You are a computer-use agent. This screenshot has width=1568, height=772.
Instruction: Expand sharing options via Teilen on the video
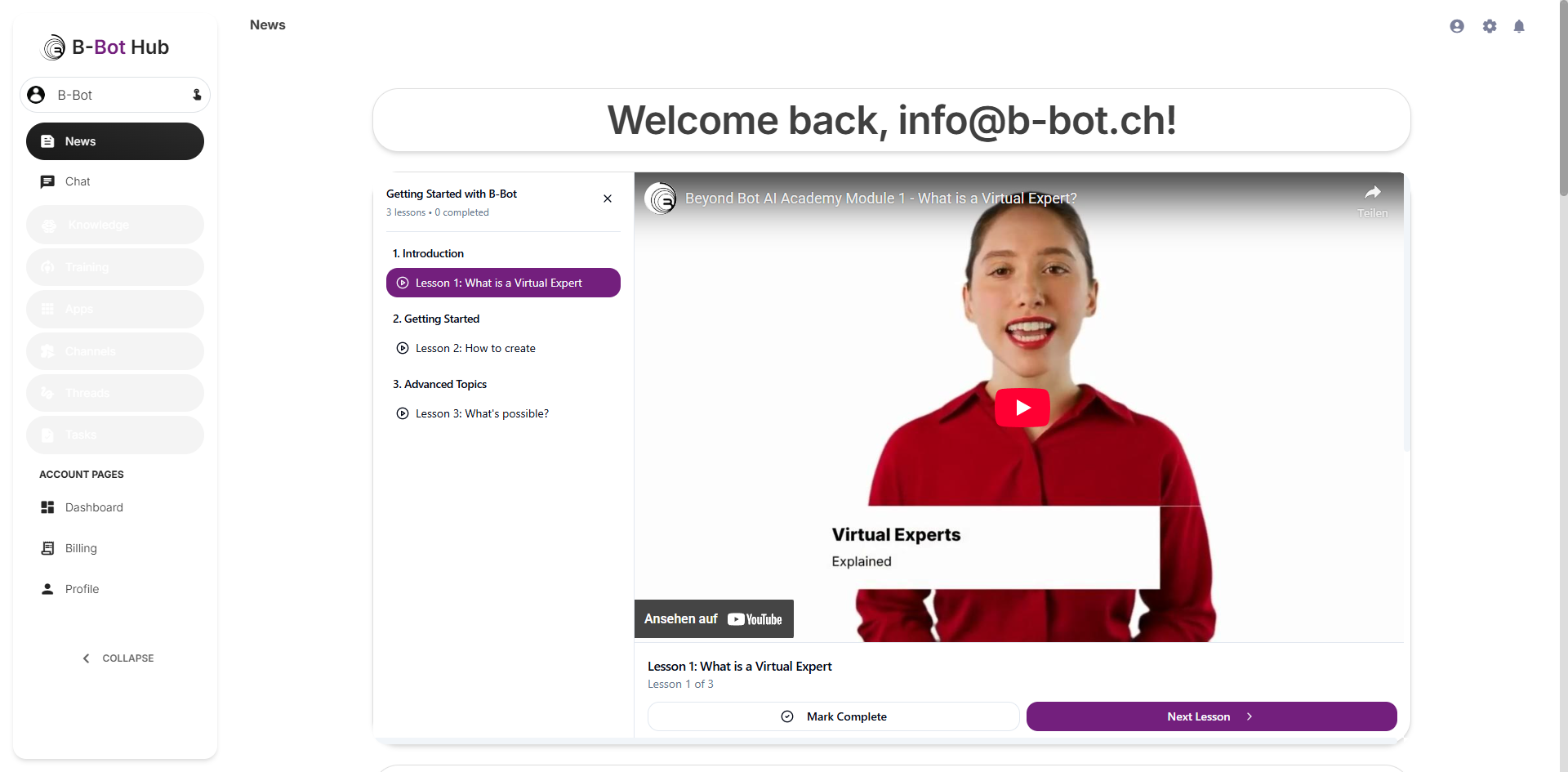1373,201
